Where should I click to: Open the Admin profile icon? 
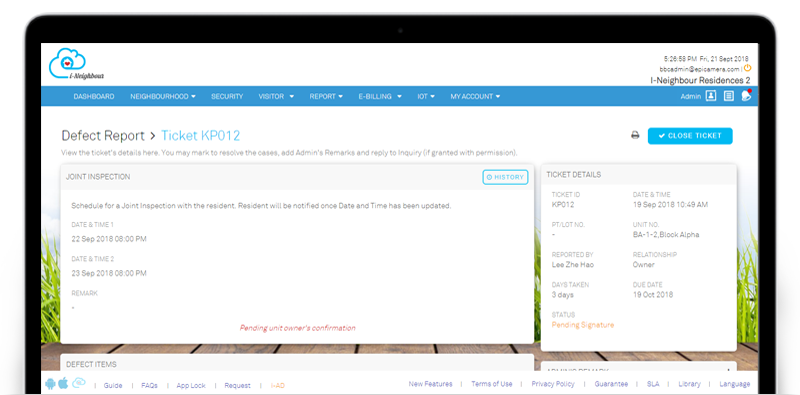tap(711, 96)
